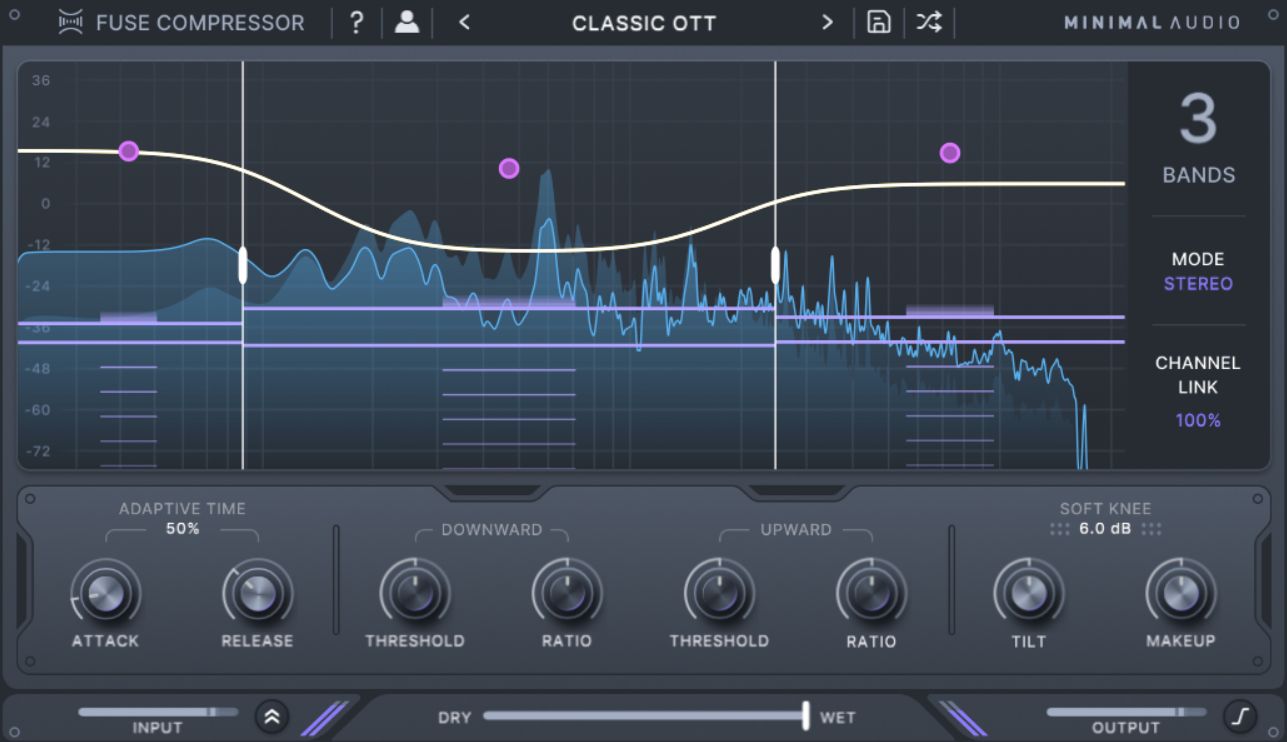The width and height of the screenshot is (1287, 742).
Task: Click the SOFT KNEE 6.0 dB value
Action: pyautogui.click(x=1105, y=529)
